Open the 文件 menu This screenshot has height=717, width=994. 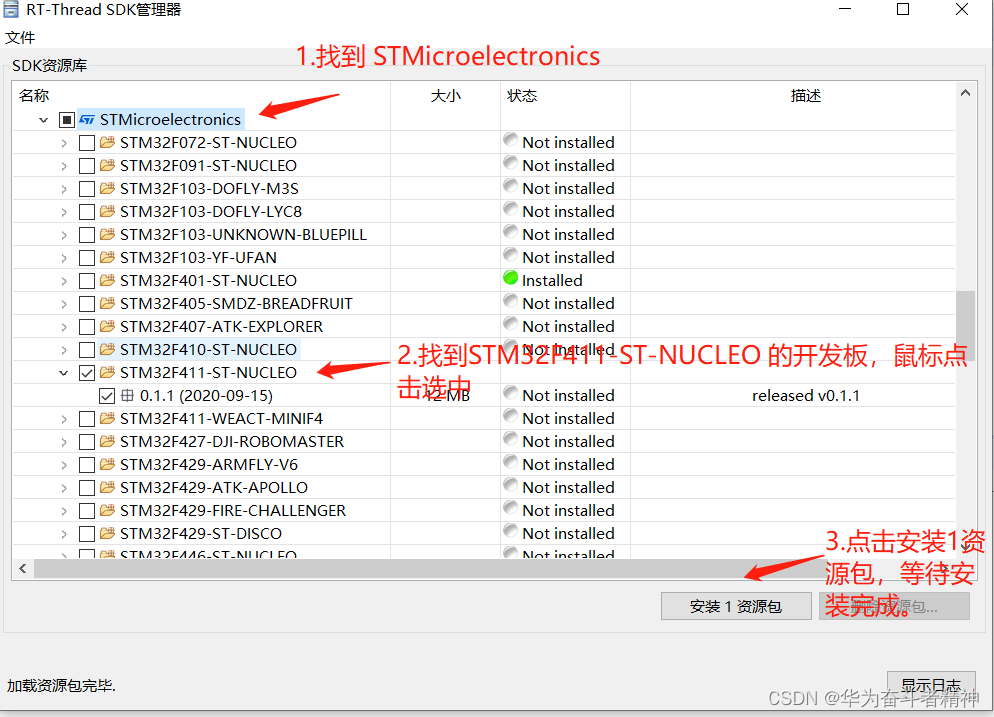coord(20,38)
